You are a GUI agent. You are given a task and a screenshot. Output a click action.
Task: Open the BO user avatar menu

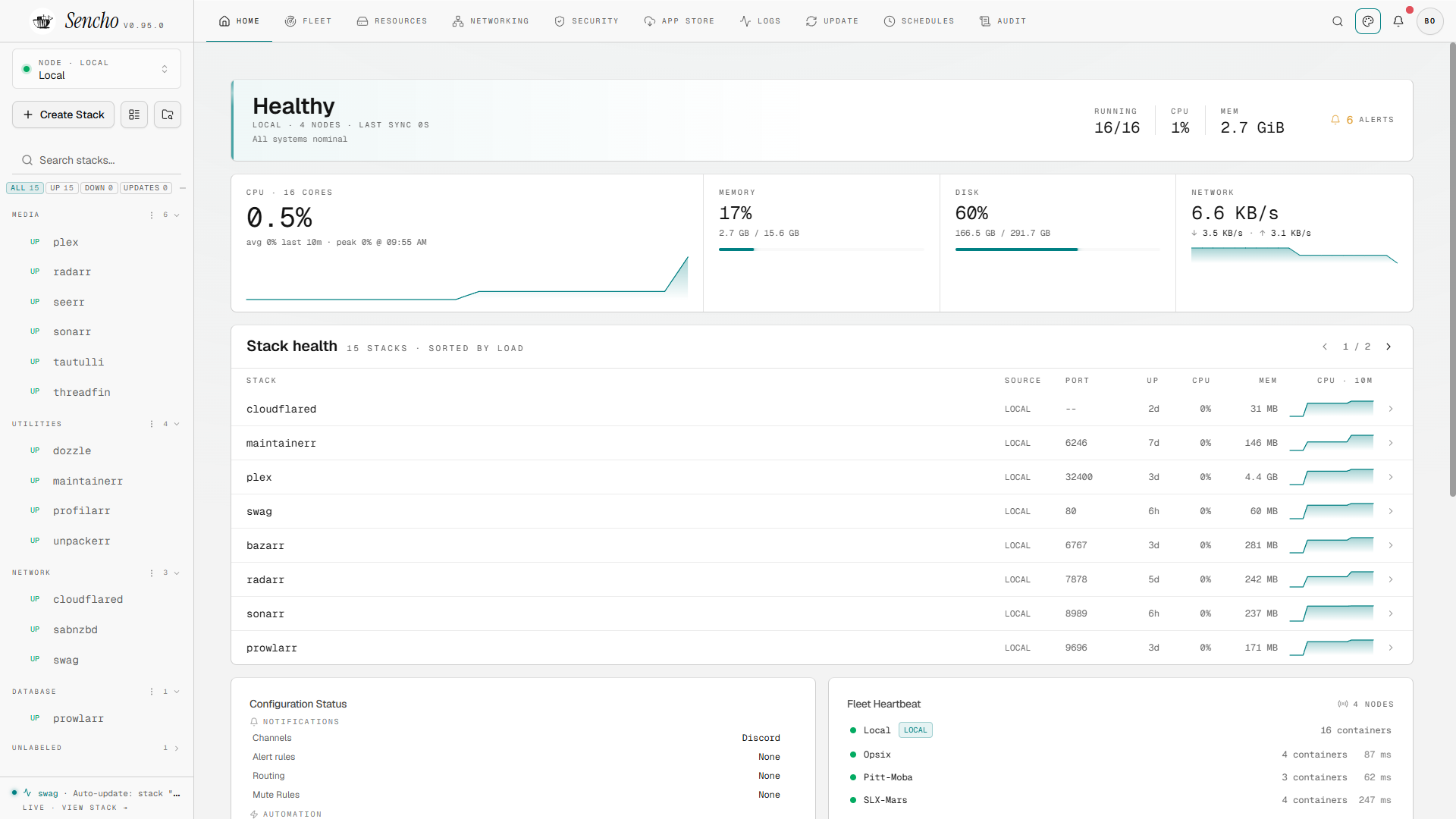[1430, 21]
